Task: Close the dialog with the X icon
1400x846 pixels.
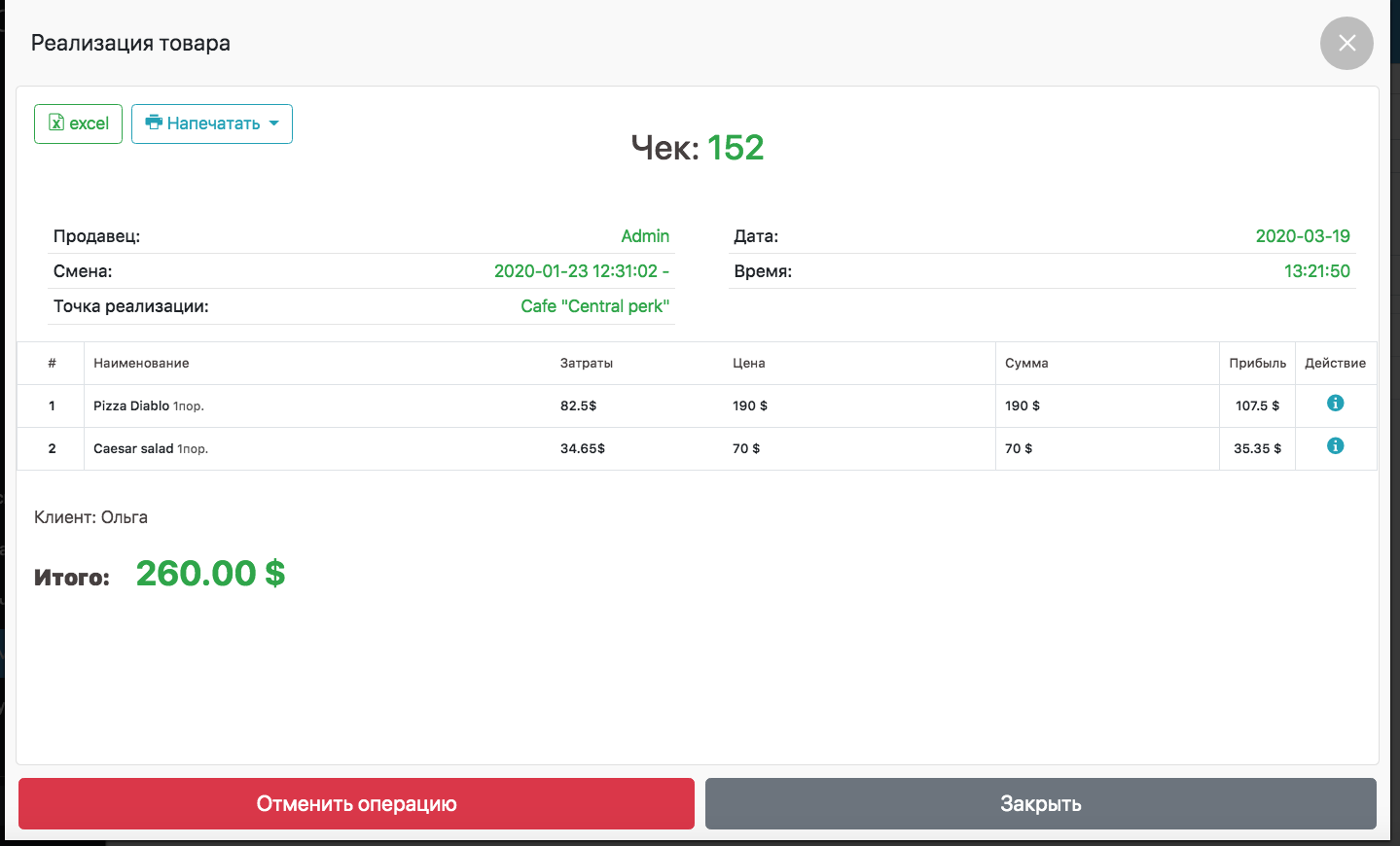Action: pyautogui.click(x=1346, y=44)
